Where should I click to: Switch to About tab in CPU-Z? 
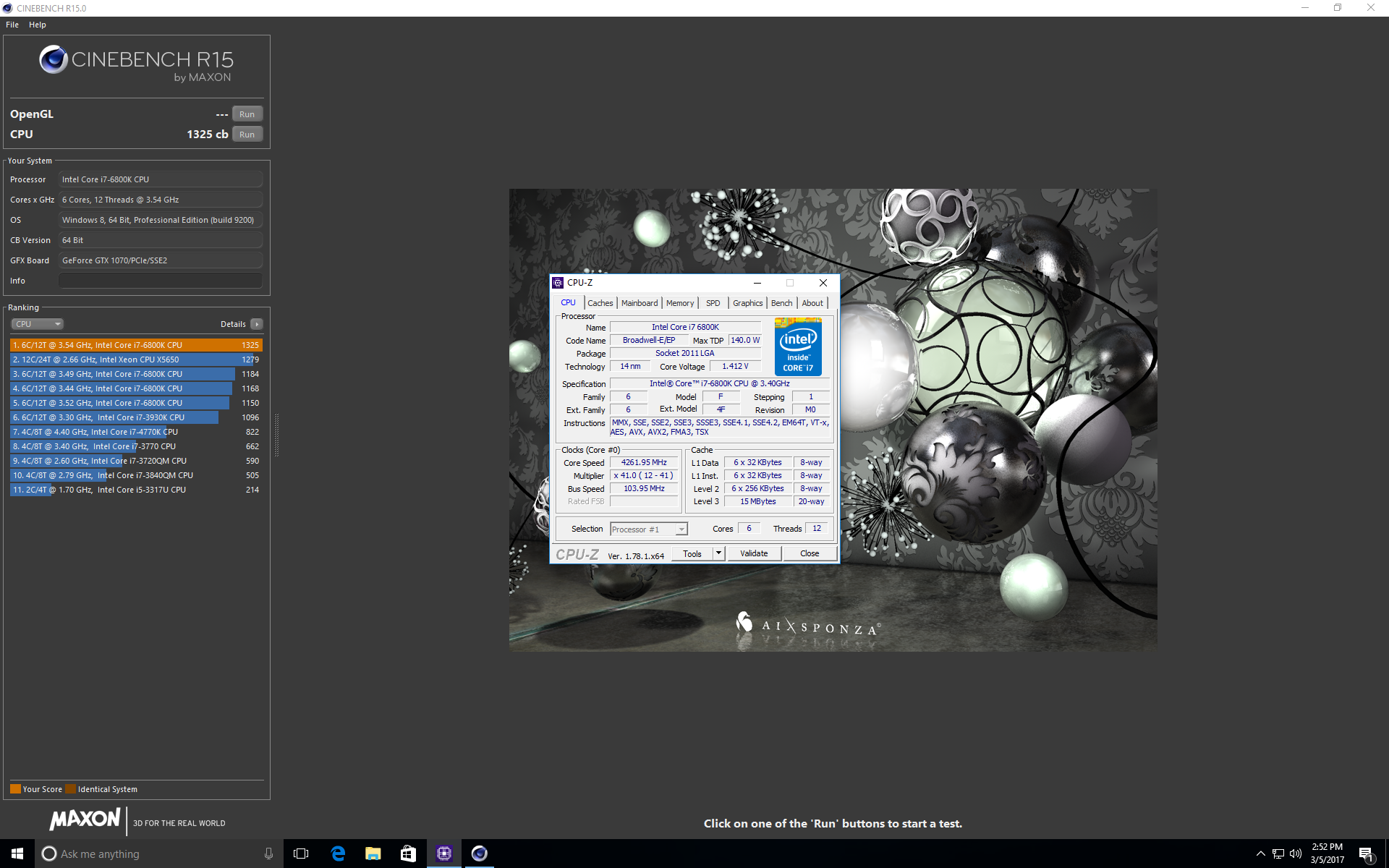pyautogui.click(x=812, y=303)
